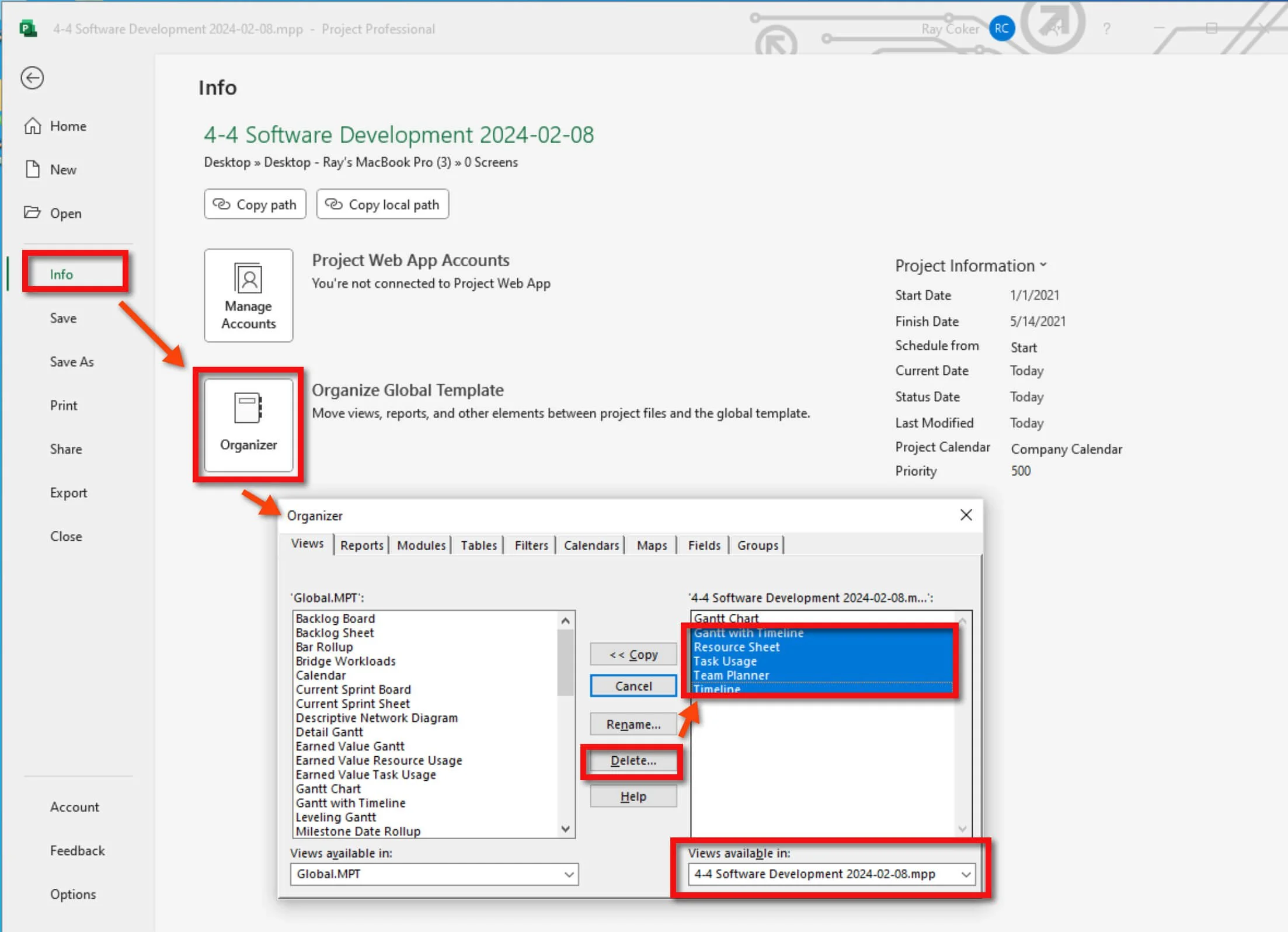Click the back arrow circle icon
1288x932 pixels.
32,78
